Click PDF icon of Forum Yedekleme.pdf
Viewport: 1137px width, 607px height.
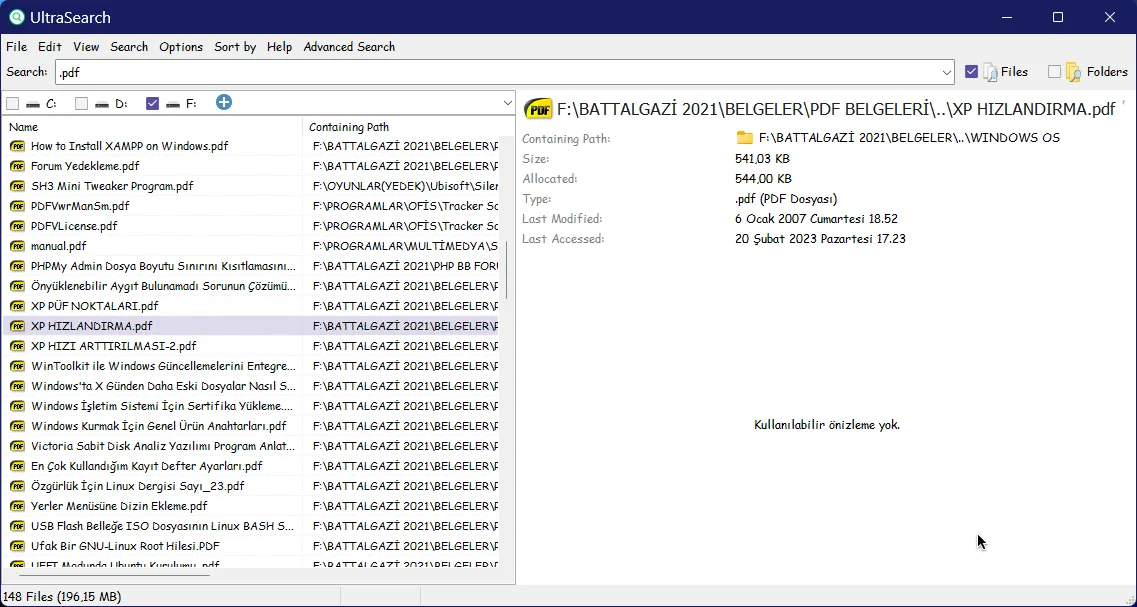coord(17,166)
